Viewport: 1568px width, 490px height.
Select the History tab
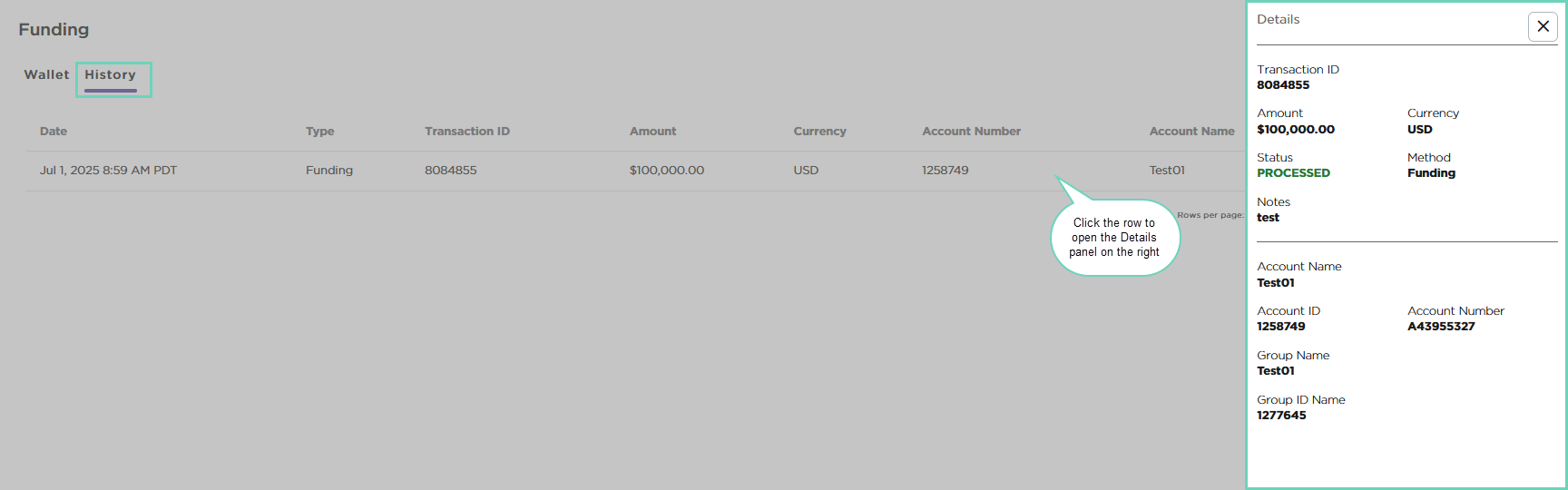click(x=111, y=75)
